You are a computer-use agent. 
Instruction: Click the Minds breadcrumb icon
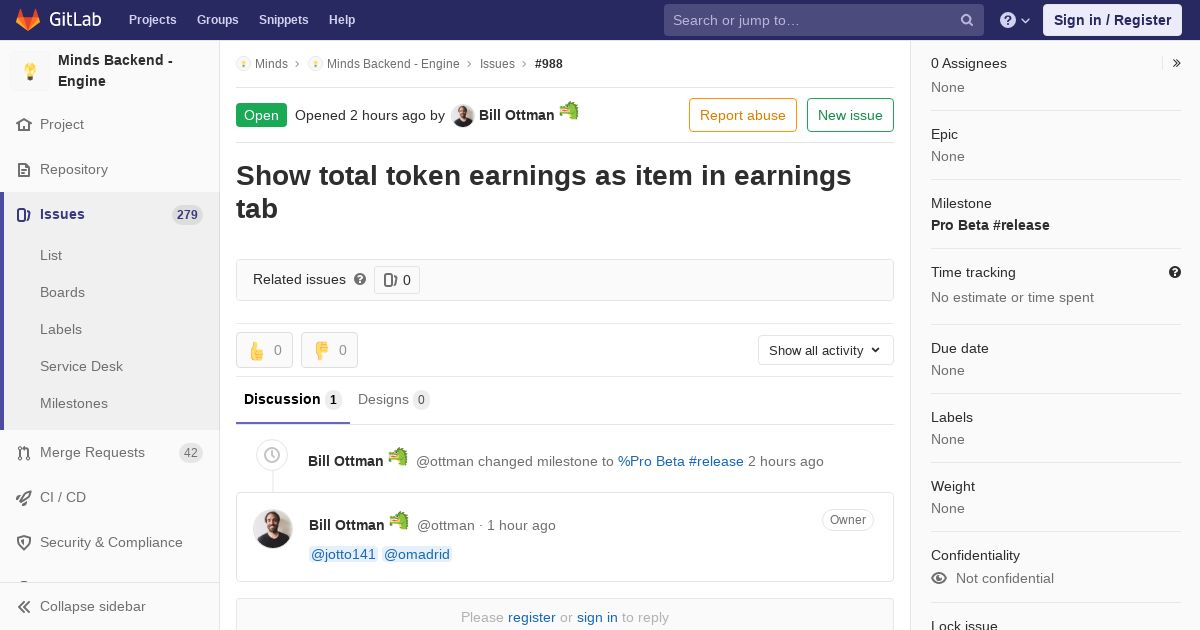pos(243,63)
